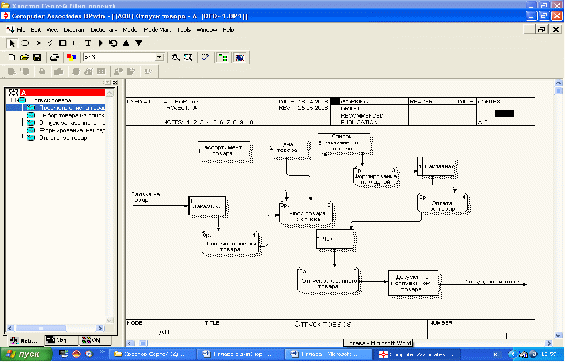565x362 pixels.
Task: Switch to the Objects tab in Model Explorer
Action: 95,340
